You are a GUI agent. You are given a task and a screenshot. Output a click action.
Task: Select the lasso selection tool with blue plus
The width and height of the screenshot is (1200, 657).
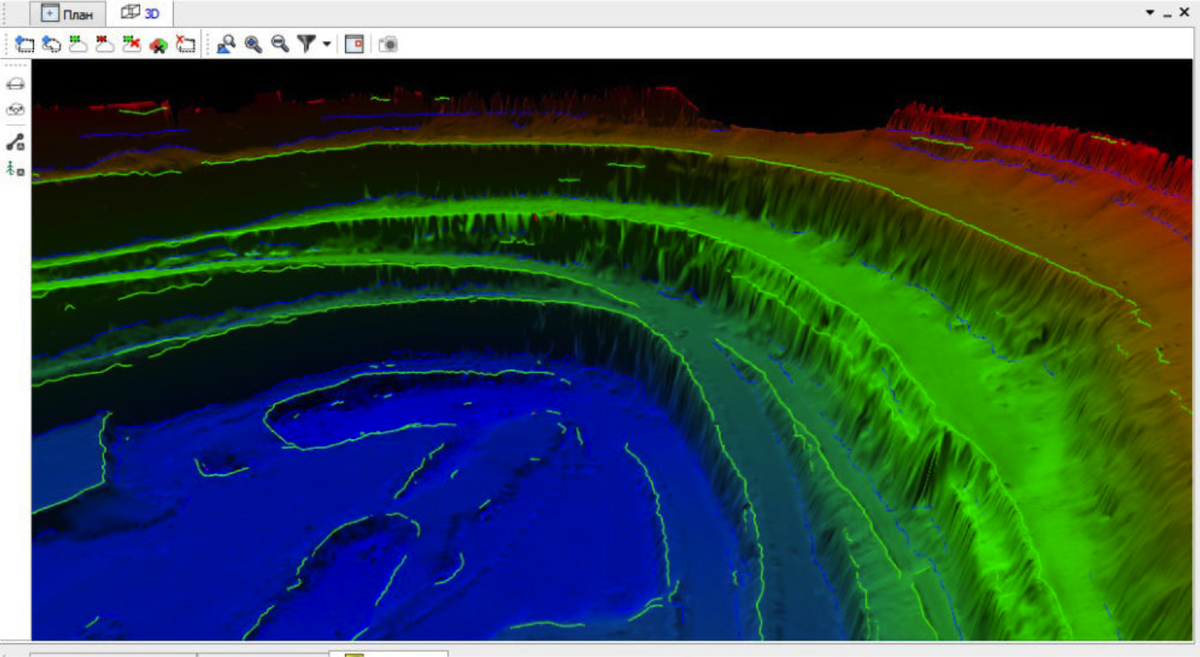point(51,44)
